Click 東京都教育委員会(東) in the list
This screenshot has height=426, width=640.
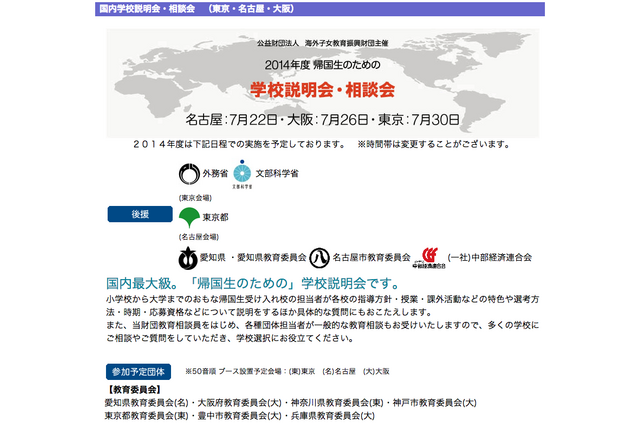(x=147, y=416)
